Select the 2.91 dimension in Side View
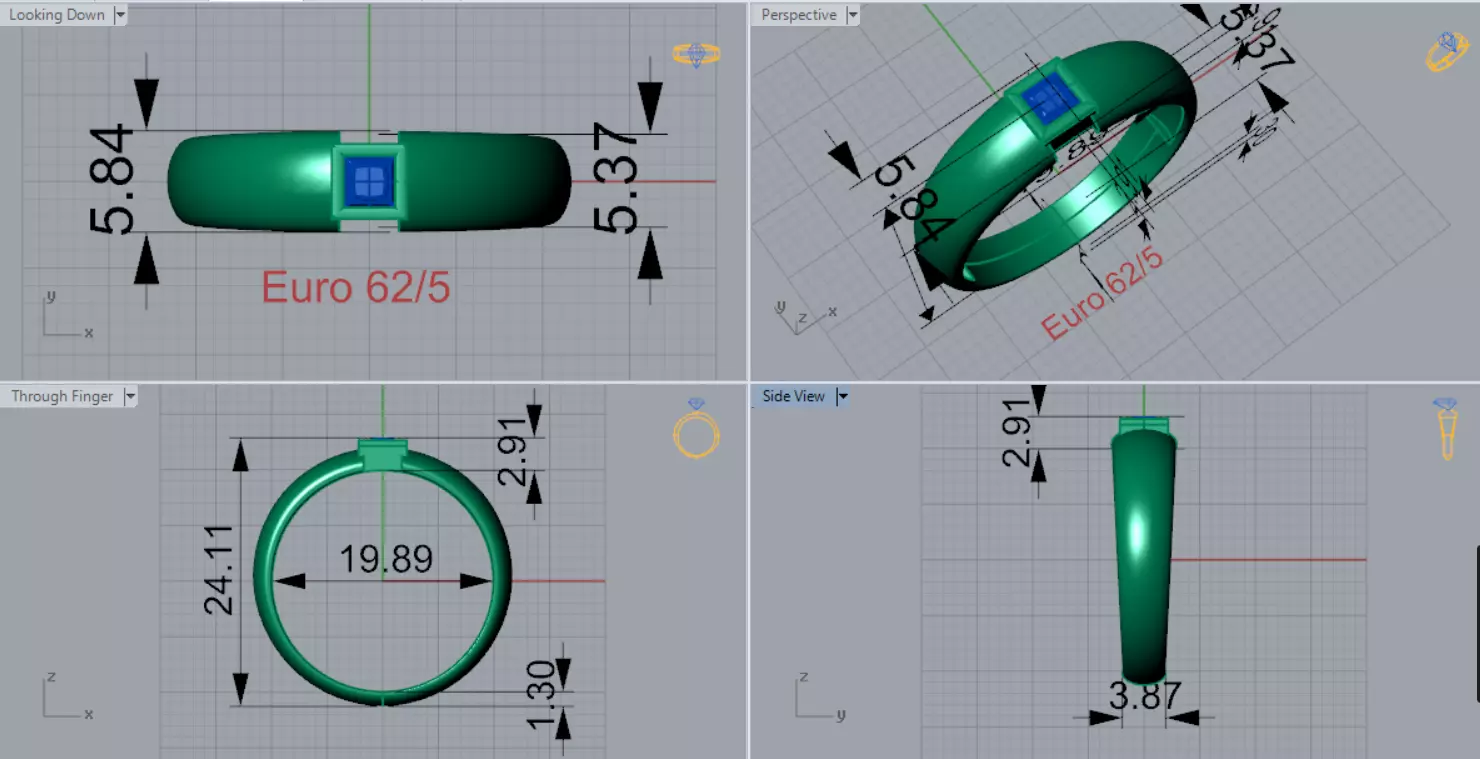This screenshot has height=759, width=1480. 1017,431
